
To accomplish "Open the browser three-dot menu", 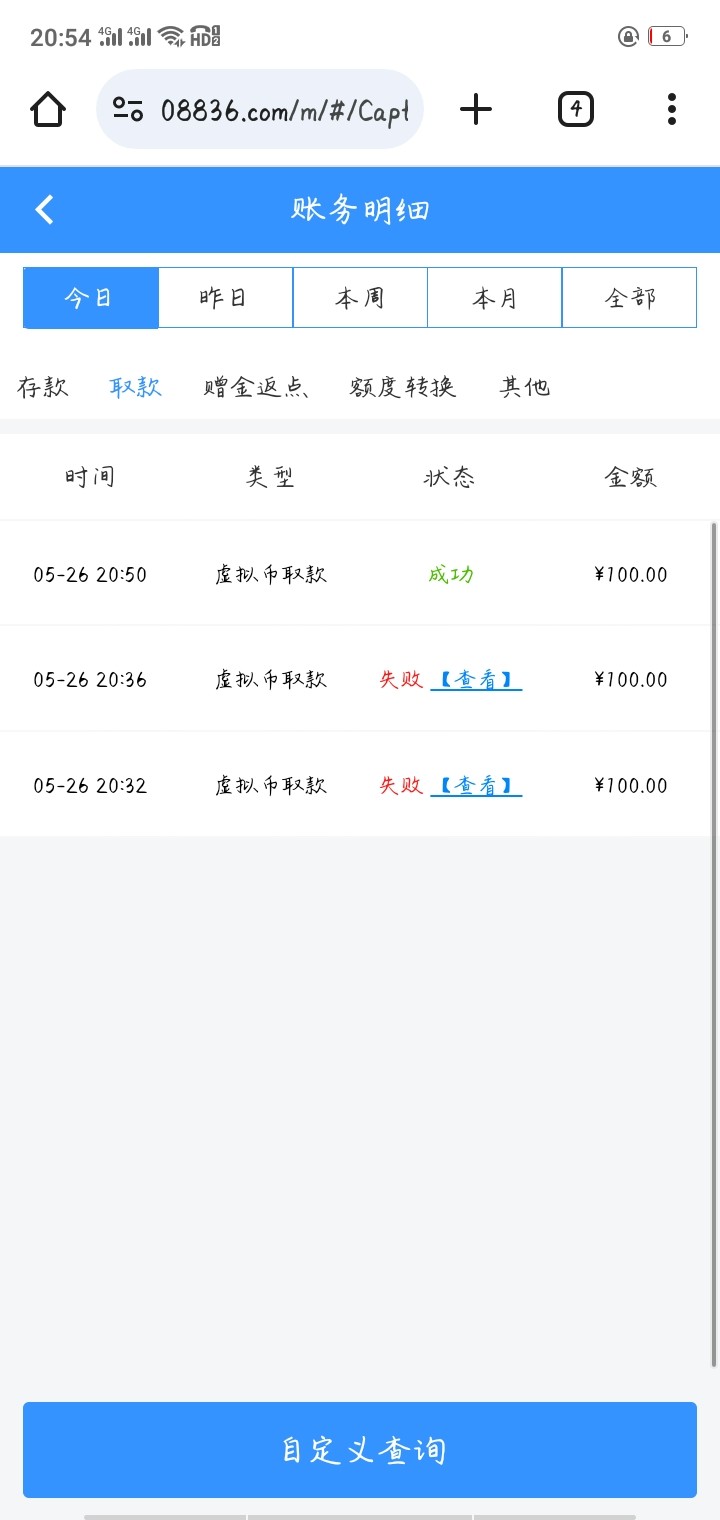I will [x=672, y=109].
